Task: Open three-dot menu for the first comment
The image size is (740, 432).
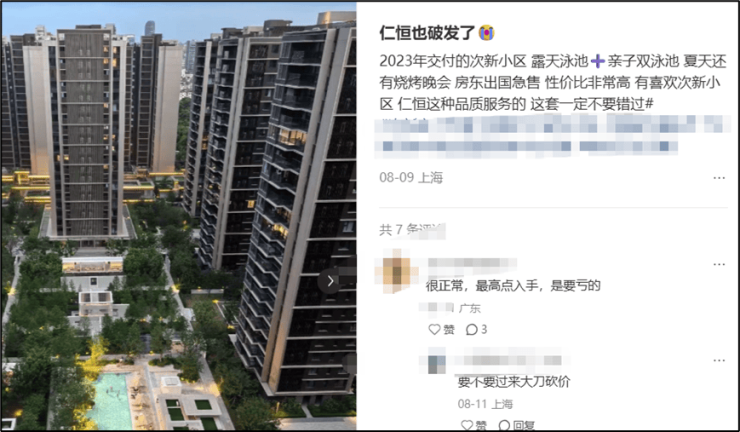Action: point(719,264)
